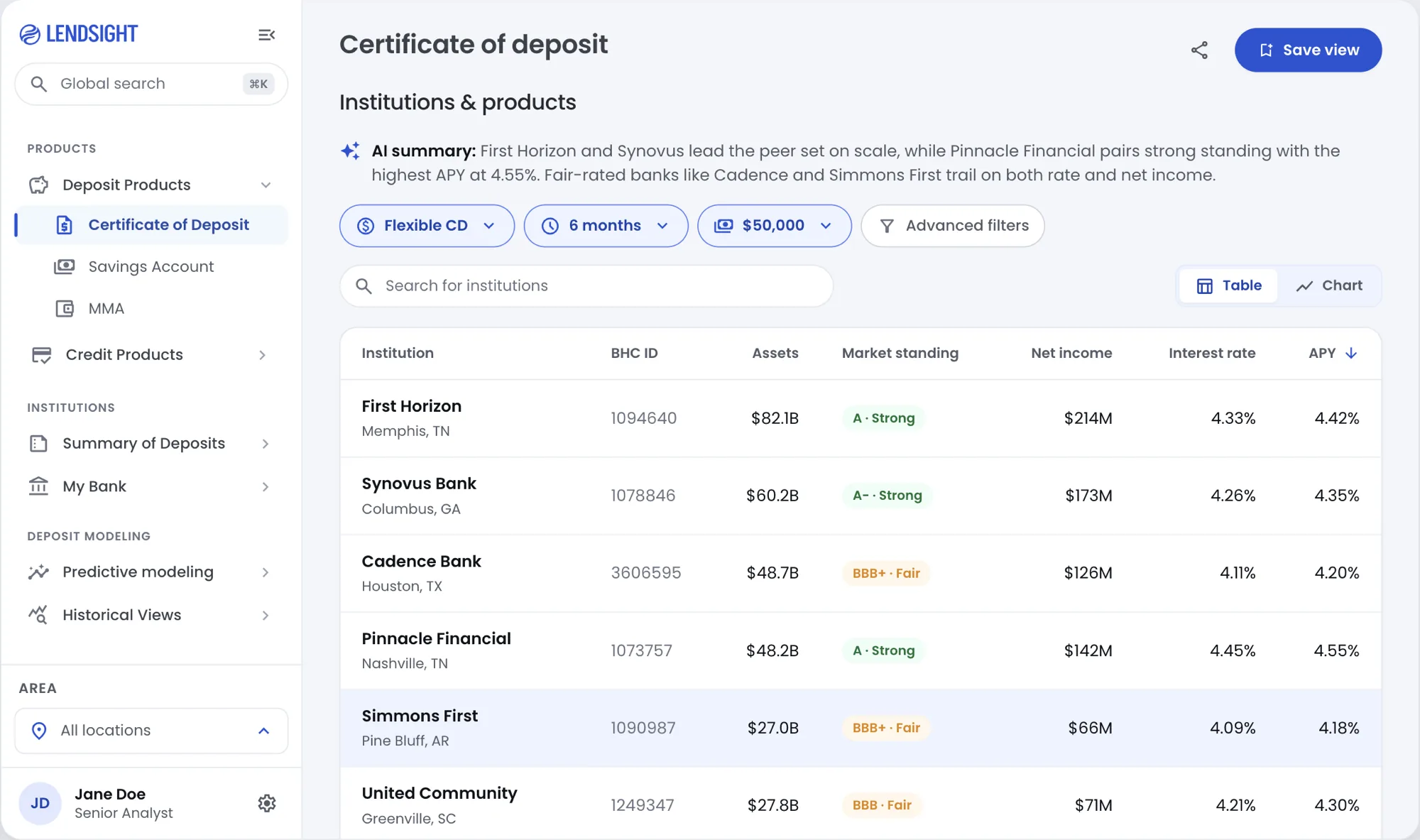The height and width of the screenshot is (840, 1420).
Task: Expand Predictive modeling chevron
Action: (266, 572)
